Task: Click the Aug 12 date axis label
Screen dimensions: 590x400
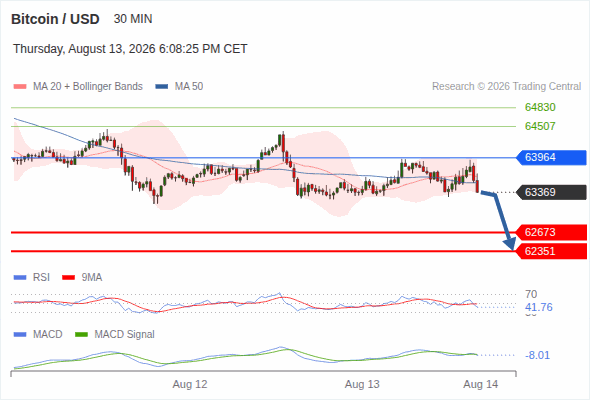Action: click(190, 384)
